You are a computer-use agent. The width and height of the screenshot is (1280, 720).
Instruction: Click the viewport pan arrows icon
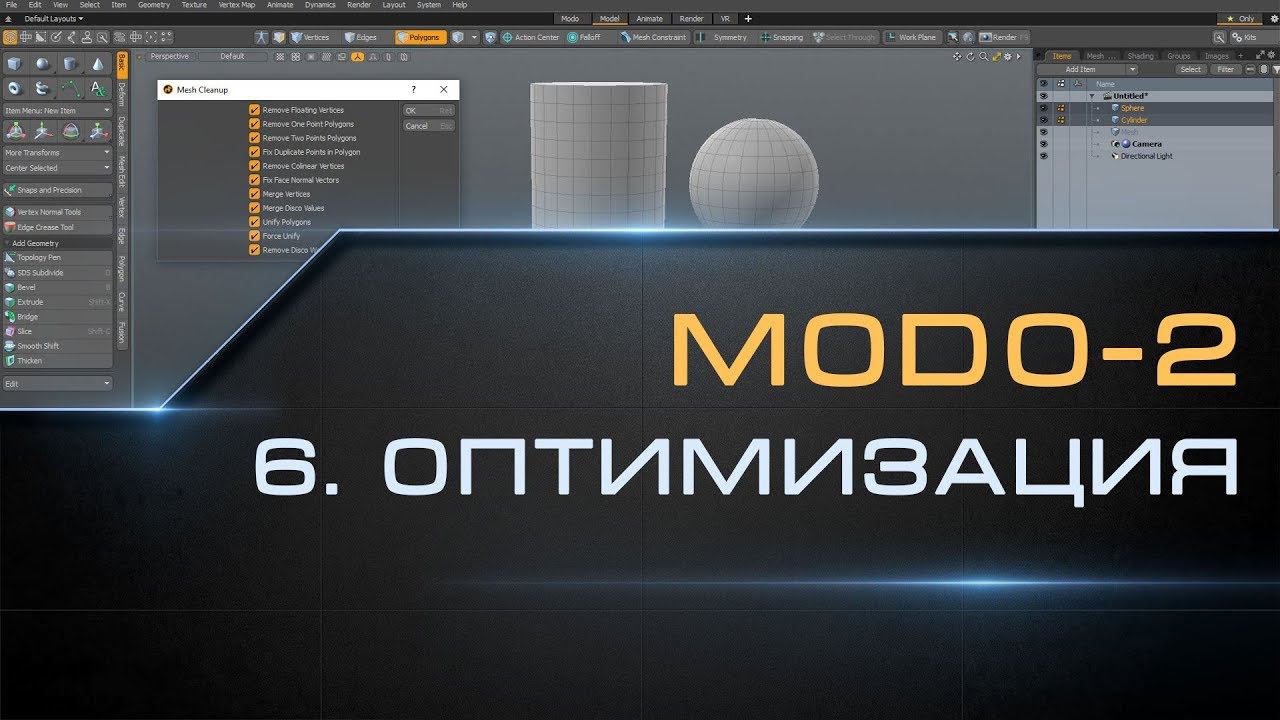point(958,56)
